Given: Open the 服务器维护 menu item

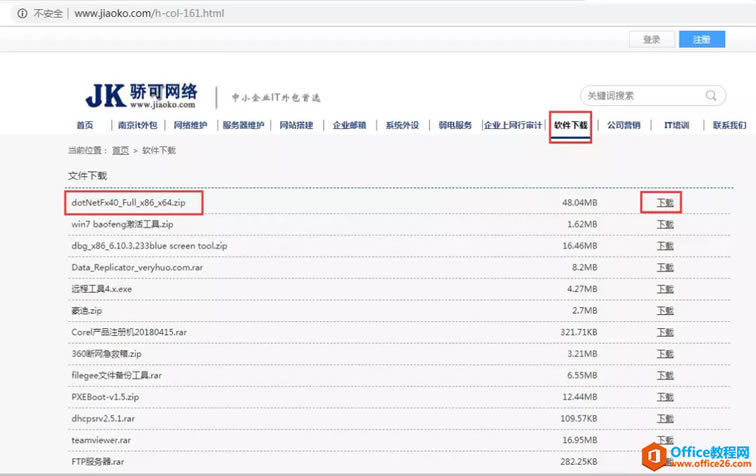Looking at the screenshot, I should [x=243, y=125].
